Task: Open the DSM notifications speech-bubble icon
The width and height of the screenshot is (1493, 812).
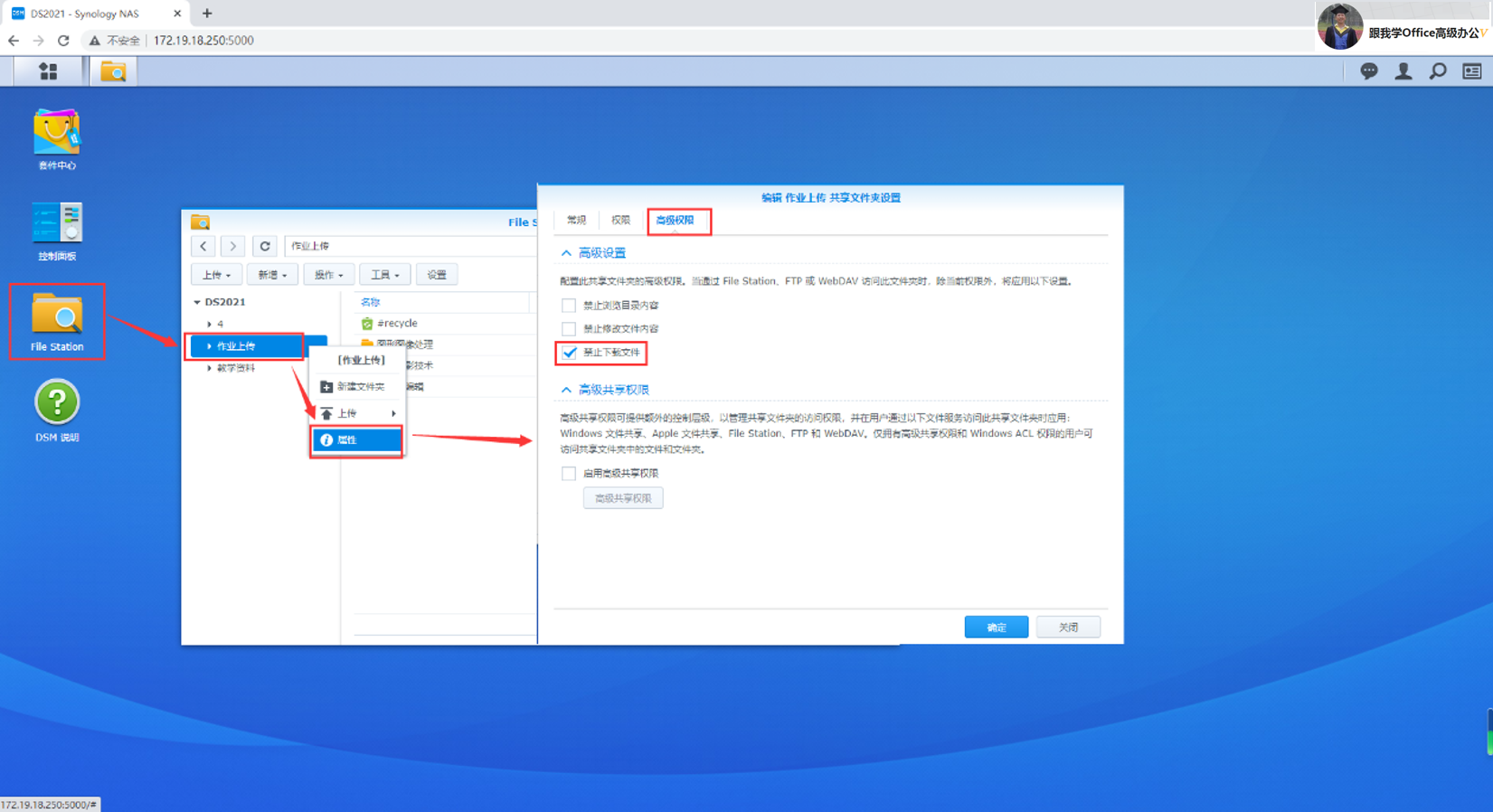Action: click(1369, 71)
